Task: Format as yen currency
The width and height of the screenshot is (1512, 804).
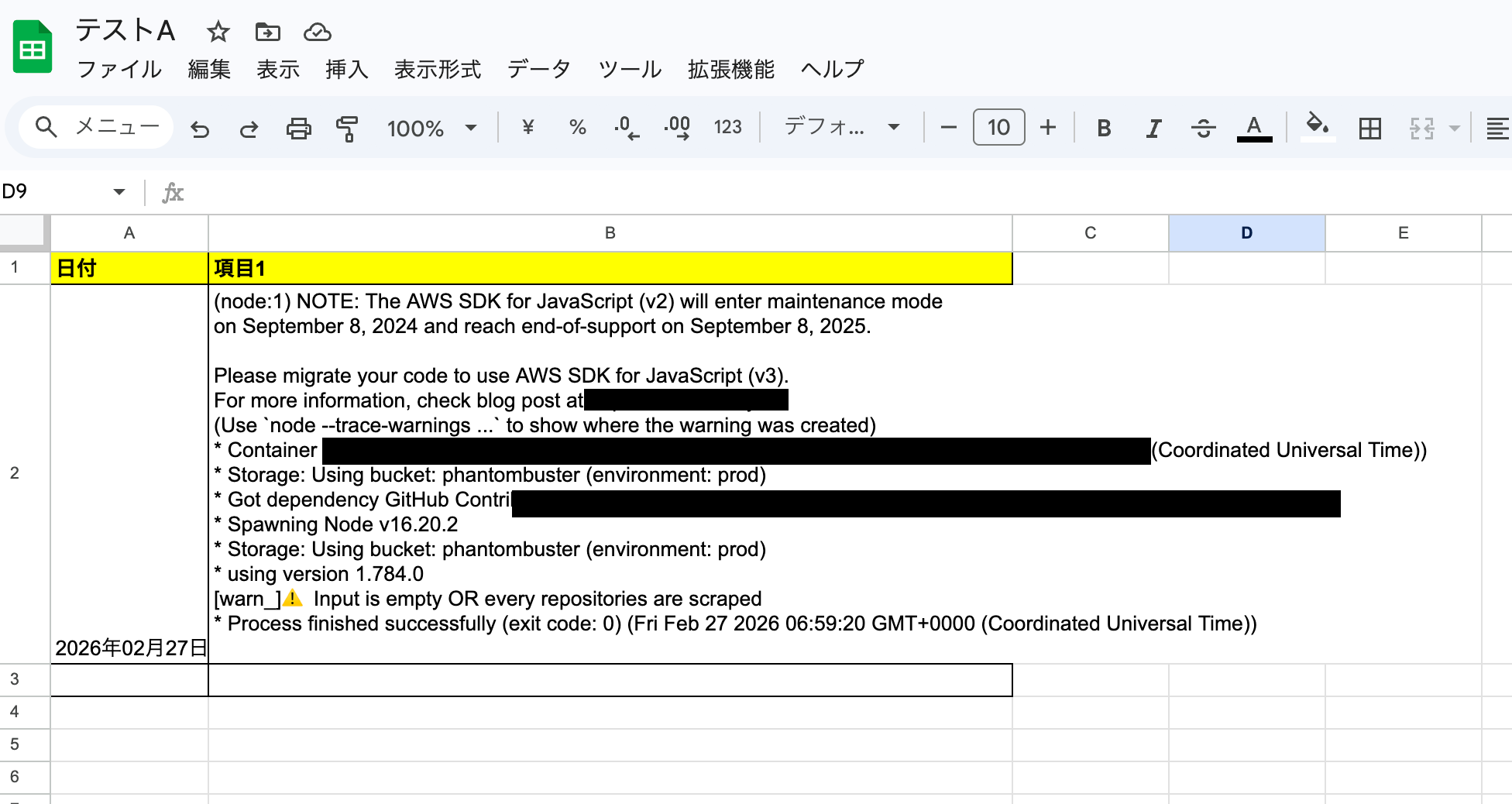Action: click(528, 127)
